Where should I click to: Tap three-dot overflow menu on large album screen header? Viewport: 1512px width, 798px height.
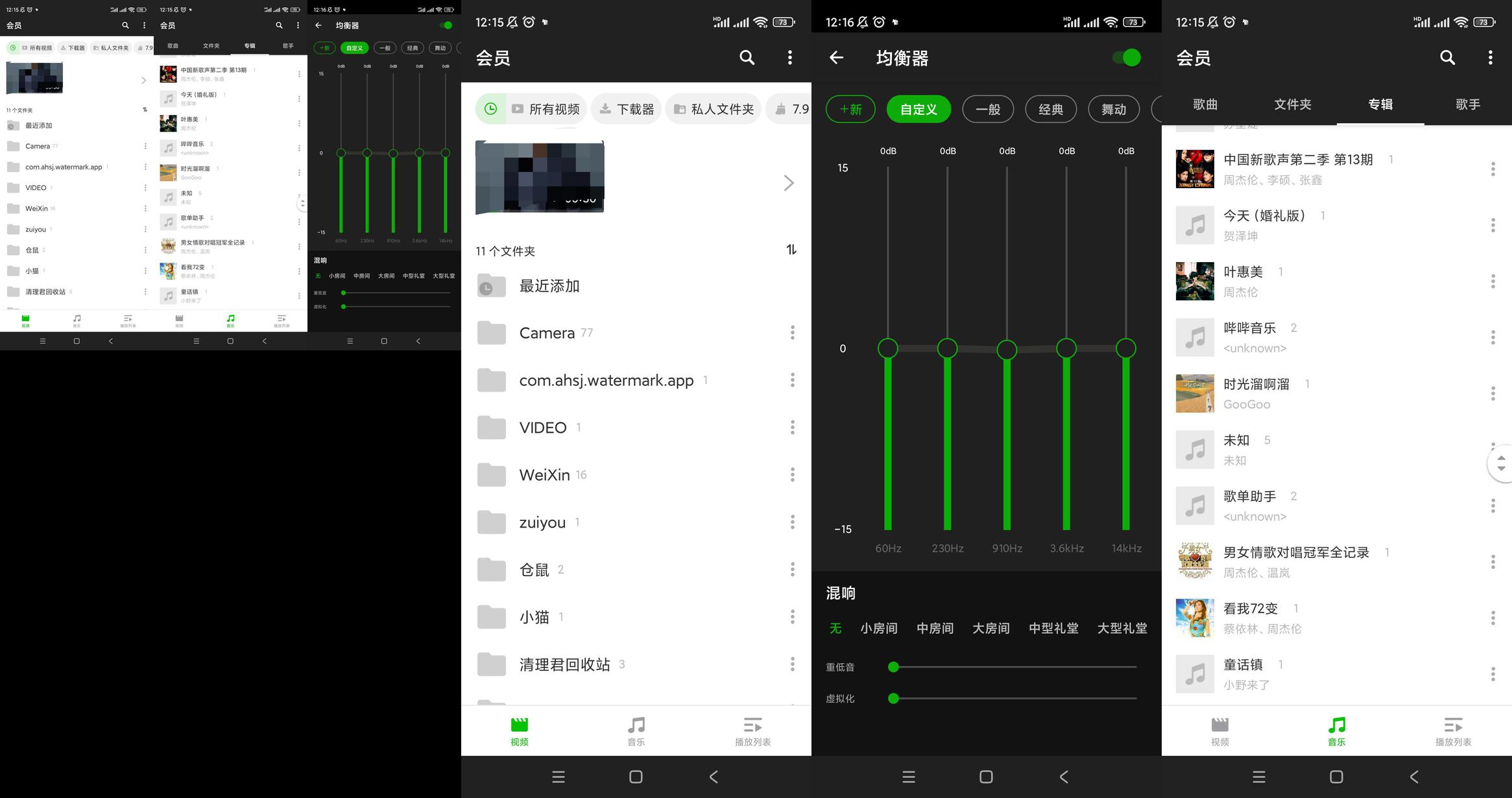[1490, 58]
